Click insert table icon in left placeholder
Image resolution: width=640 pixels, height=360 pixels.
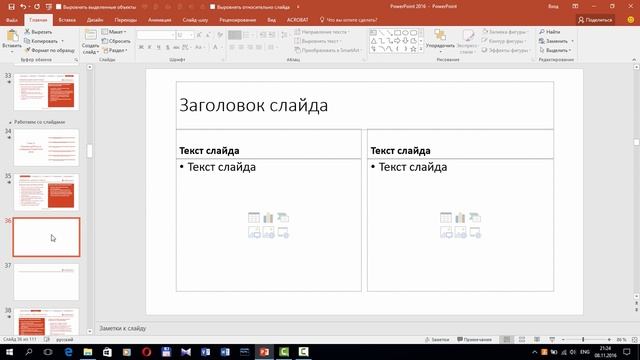click(254, 218)
